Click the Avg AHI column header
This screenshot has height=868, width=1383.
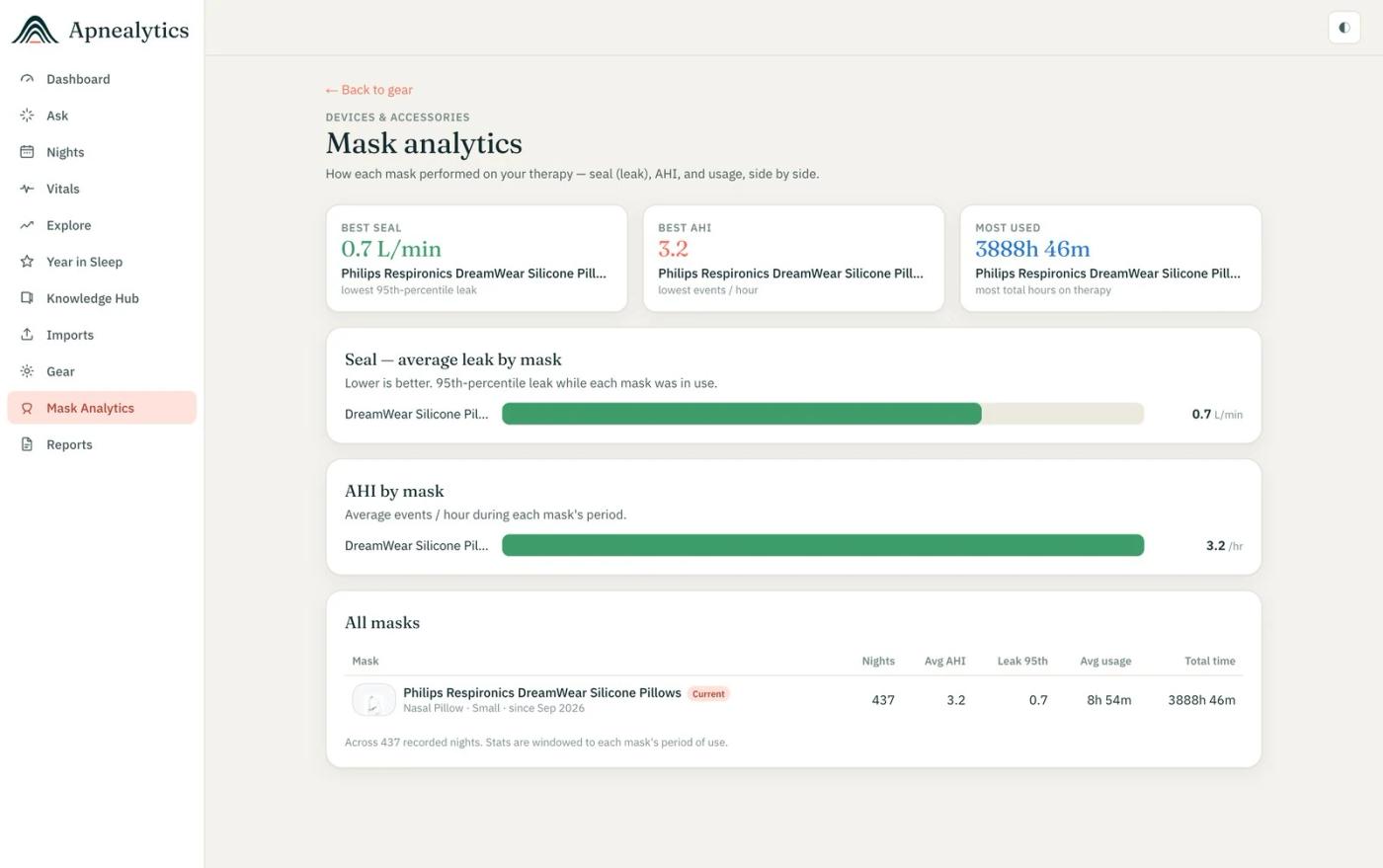click(945, 662)
